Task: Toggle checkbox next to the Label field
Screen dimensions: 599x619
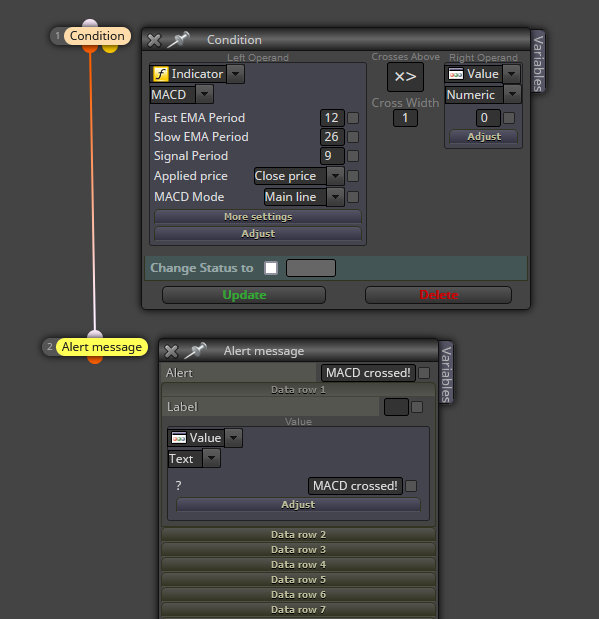Action: (x=417, y=407)
